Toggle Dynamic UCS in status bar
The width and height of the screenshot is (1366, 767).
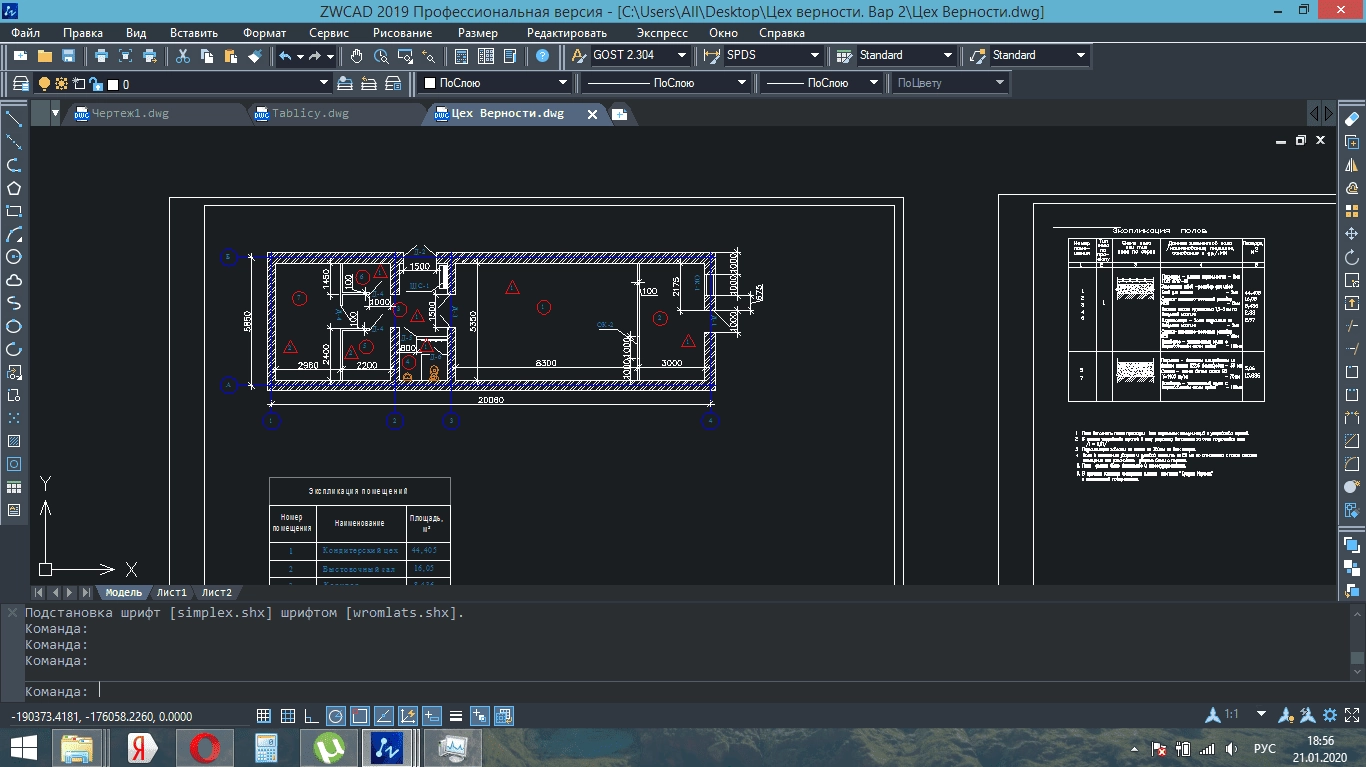coord(408,716)
